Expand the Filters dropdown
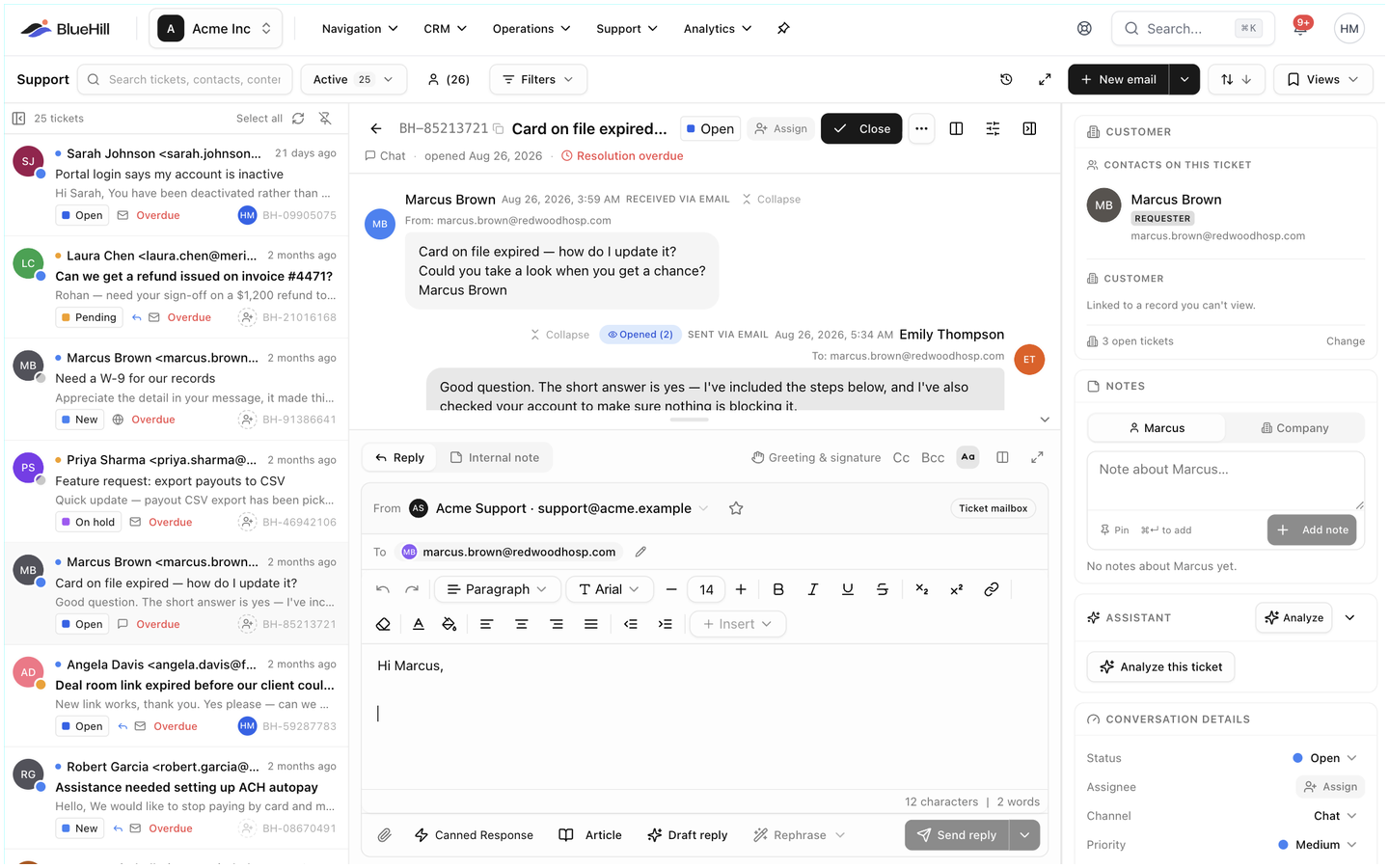The height and width of the screenshot is (868, 1389). click(538, 79)
